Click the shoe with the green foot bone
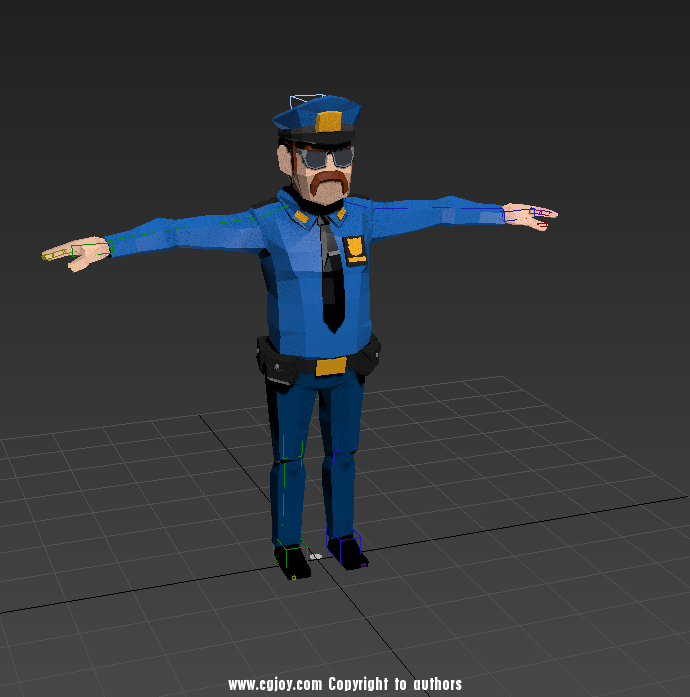The image size is (690, 697). pyautogui.click(x=291, y=560)
